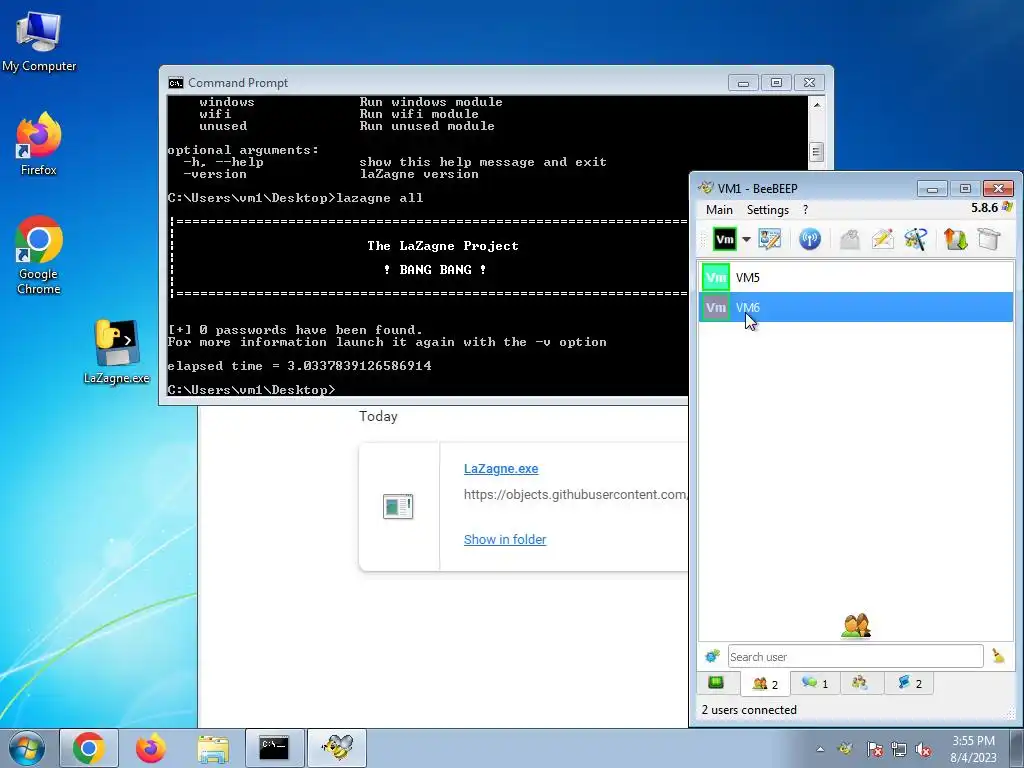This screenshot has height=768, width=1024.
Task: Open the file transfer arrows icon
Action: tap(955, 239)
